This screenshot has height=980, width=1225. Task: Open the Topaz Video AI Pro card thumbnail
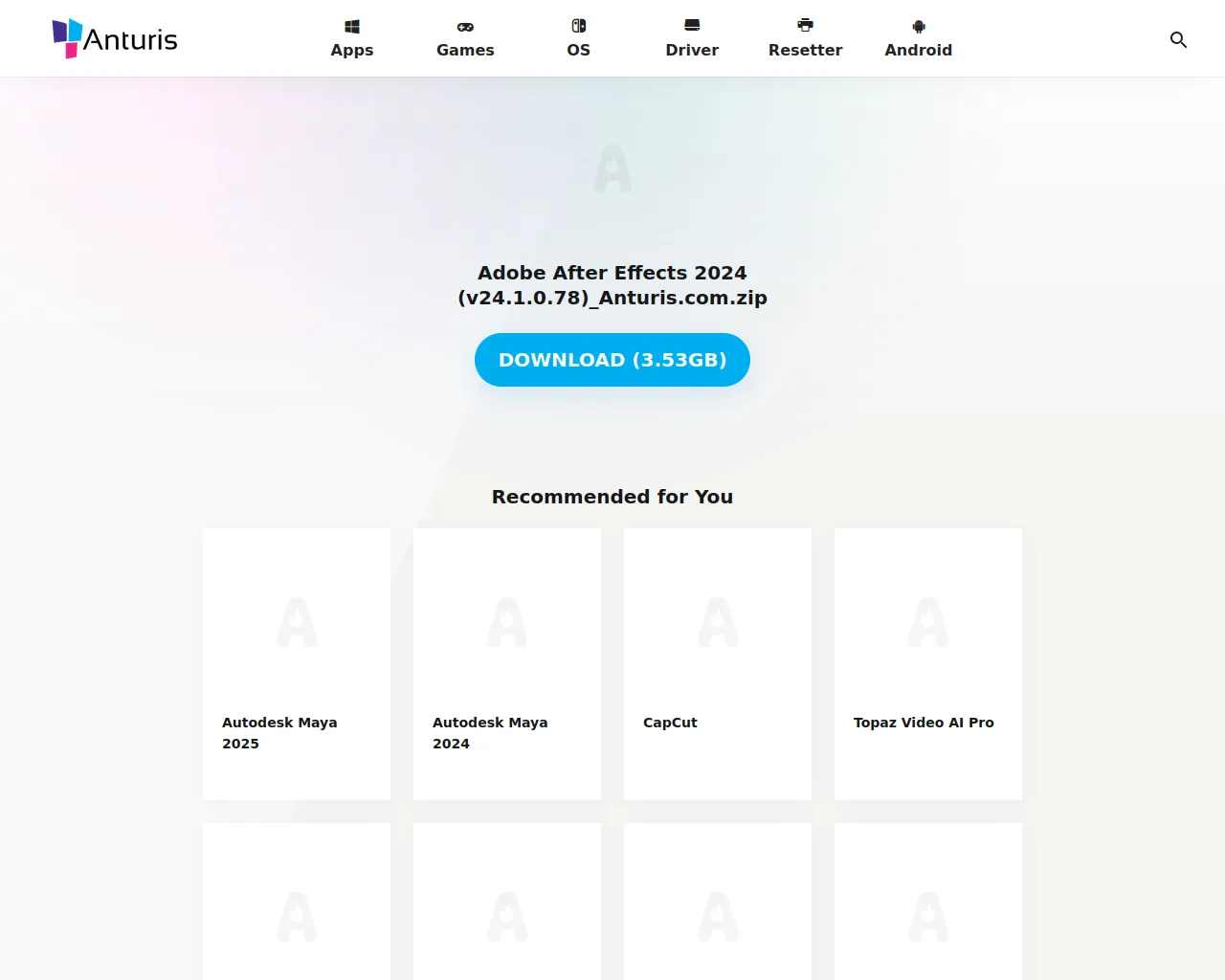tap(928, 622)
